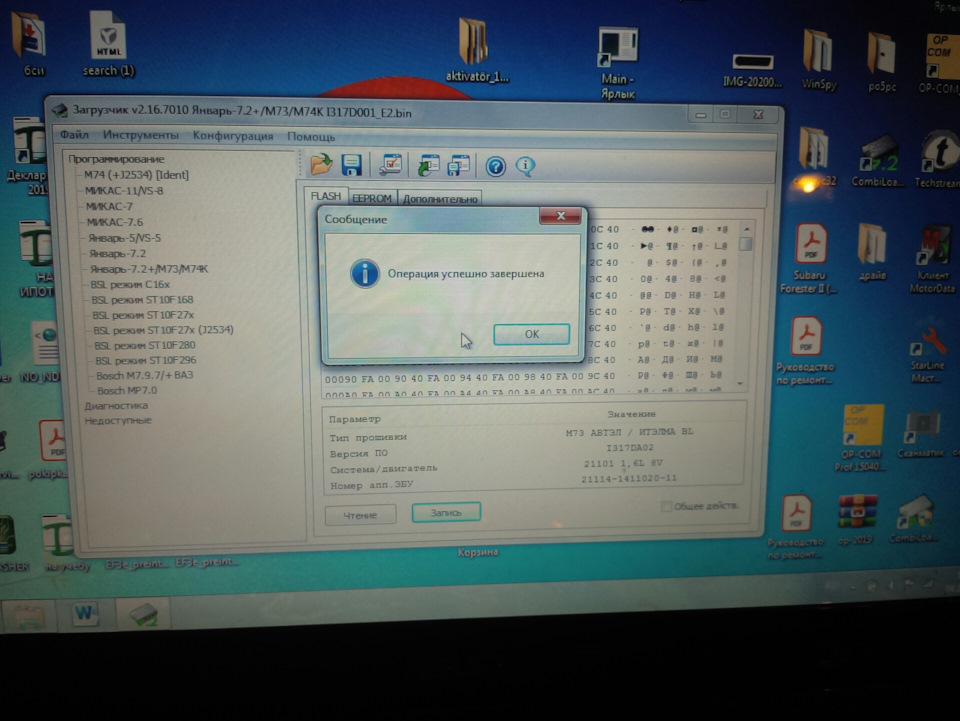Select BSL режим C16x item

coord(130,284)
